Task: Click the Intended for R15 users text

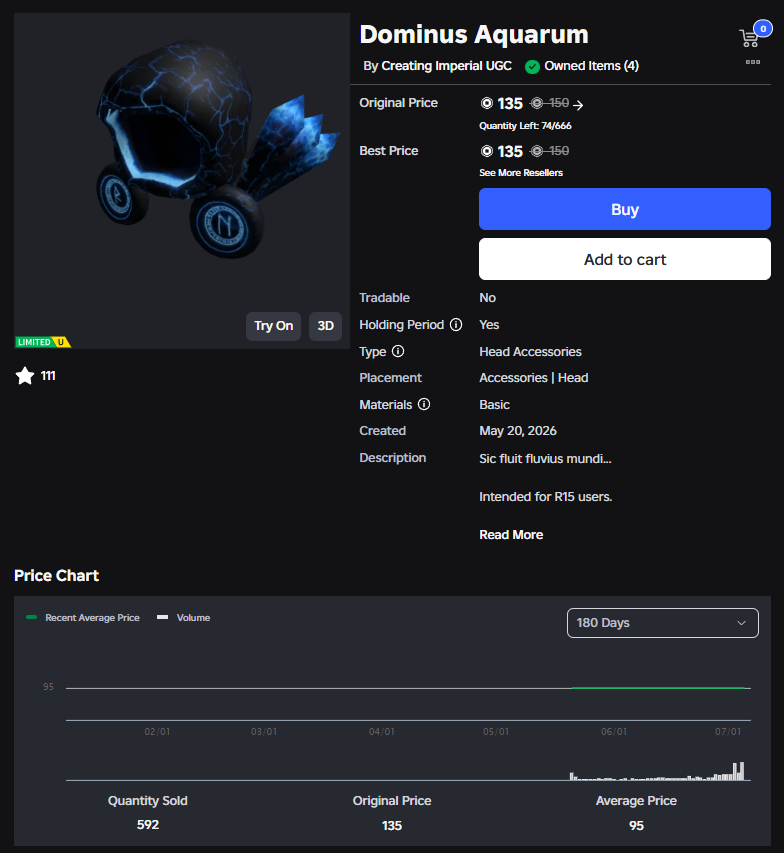Action: click(x=546, y=497)
